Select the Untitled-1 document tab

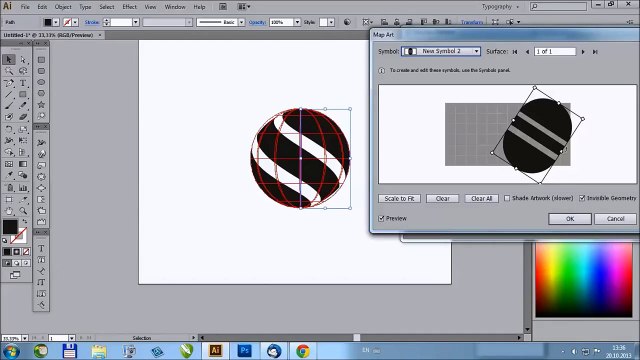[52, 35]
